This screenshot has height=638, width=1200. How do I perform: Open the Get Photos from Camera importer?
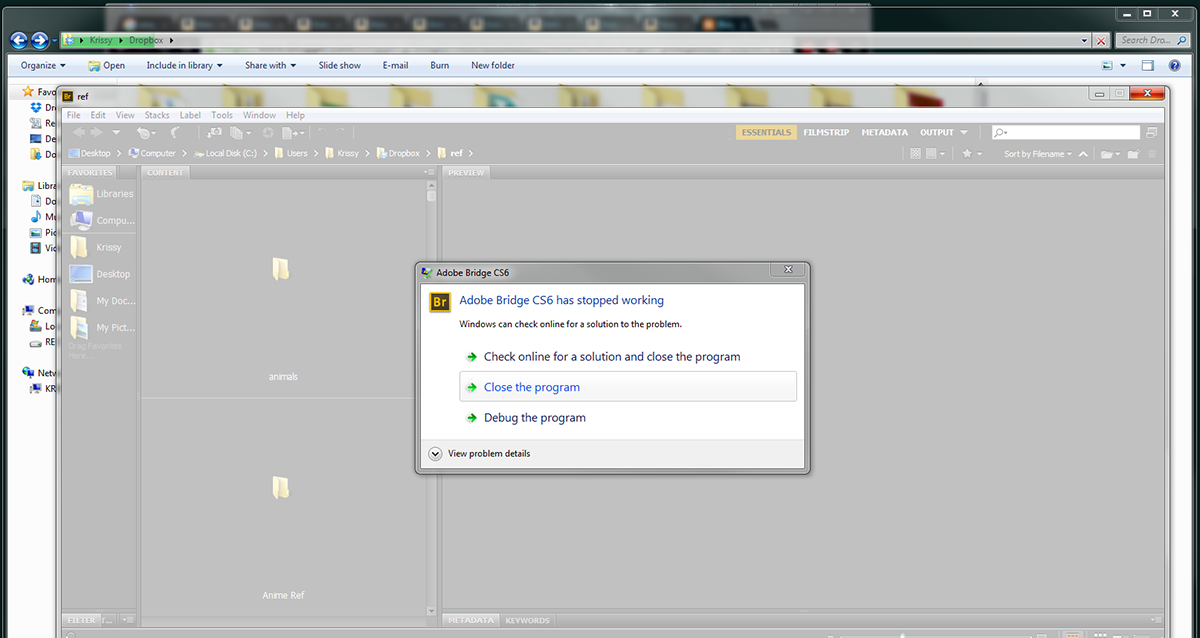coord(215,133)
